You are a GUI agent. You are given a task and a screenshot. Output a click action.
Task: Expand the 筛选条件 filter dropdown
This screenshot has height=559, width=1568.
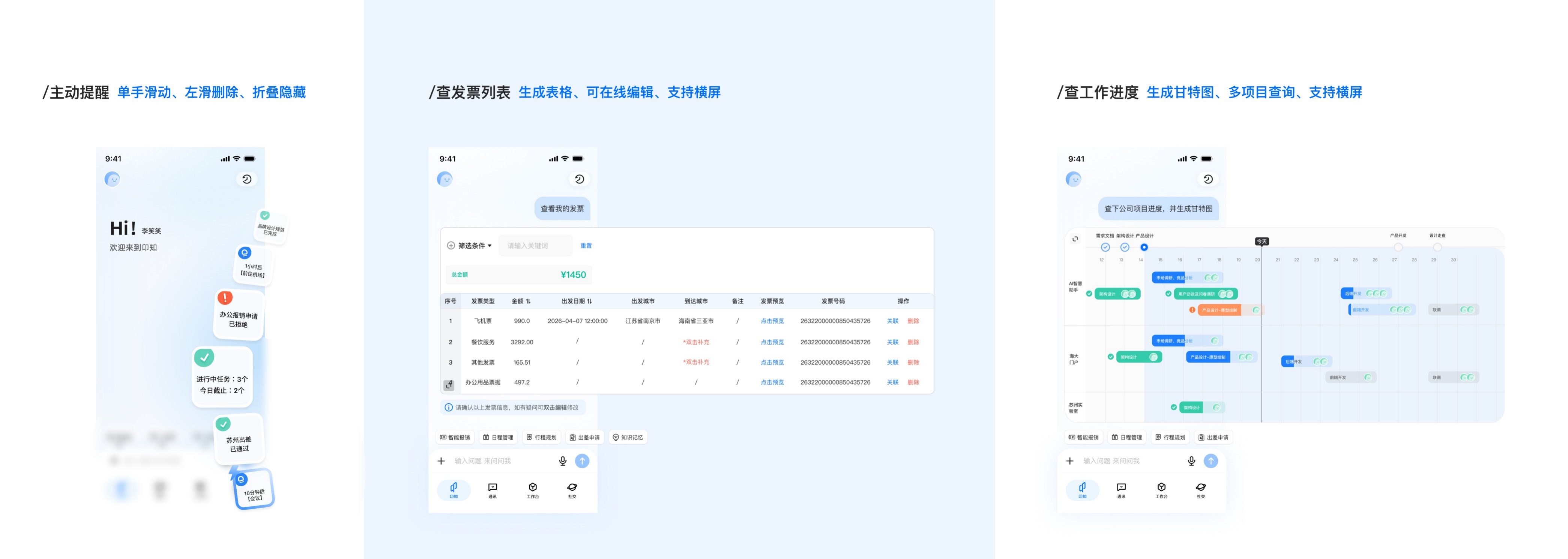click(x=469, y=246)
